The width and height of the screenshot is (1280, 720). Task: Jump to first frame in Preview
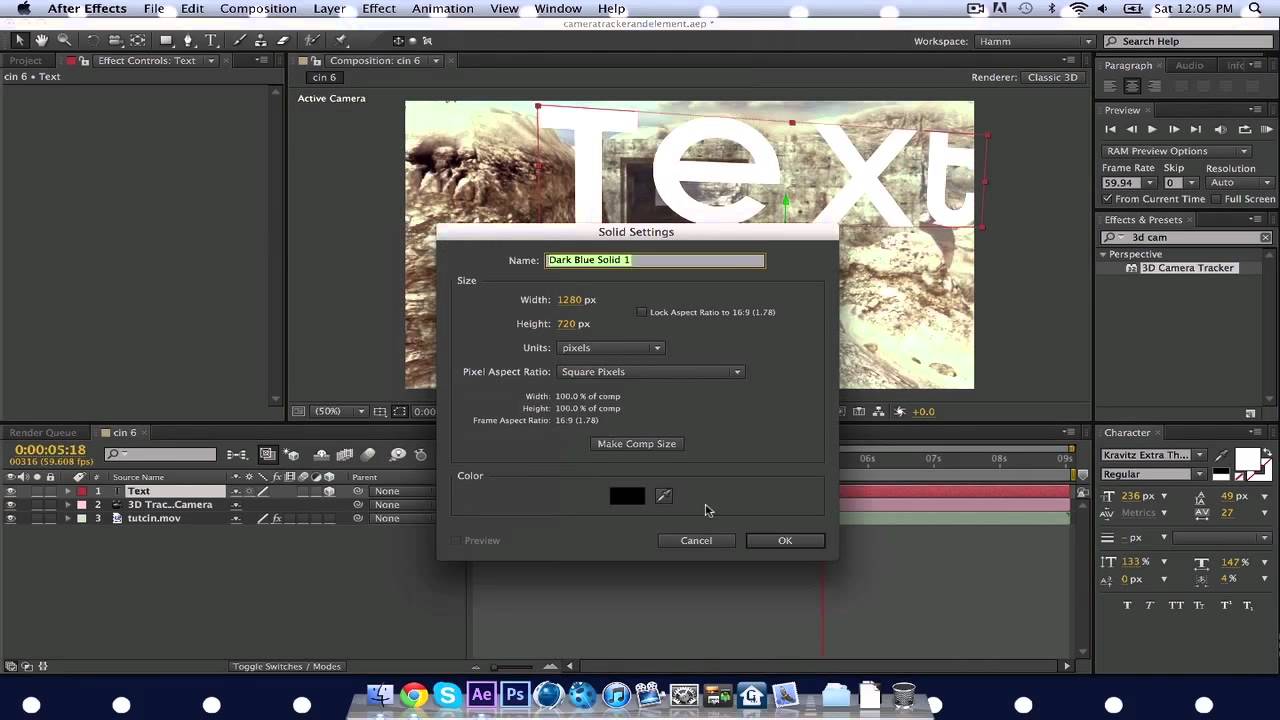point(1110,129)
